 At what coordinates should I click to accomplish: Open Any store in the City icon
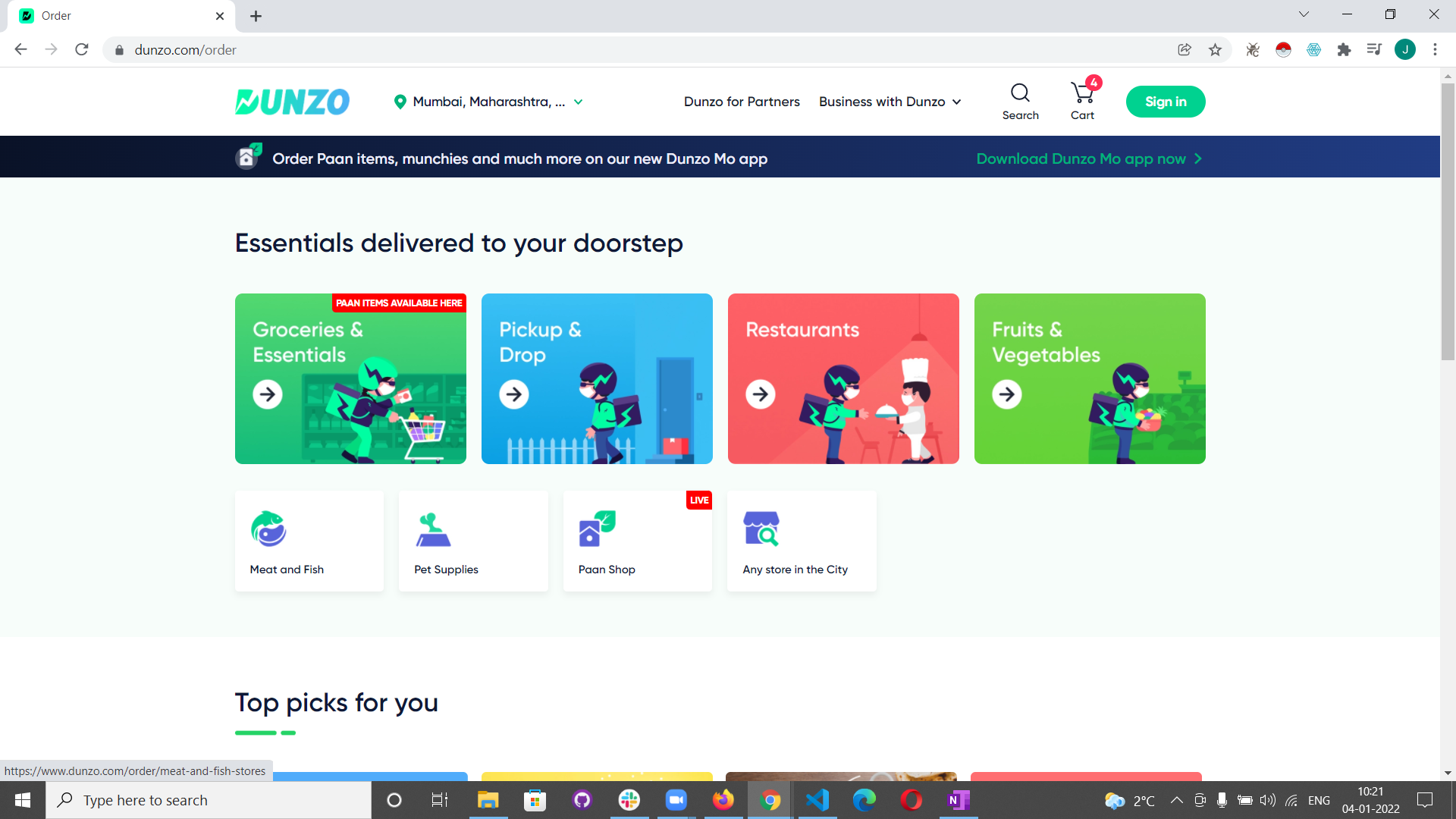(x=761, y=529)
